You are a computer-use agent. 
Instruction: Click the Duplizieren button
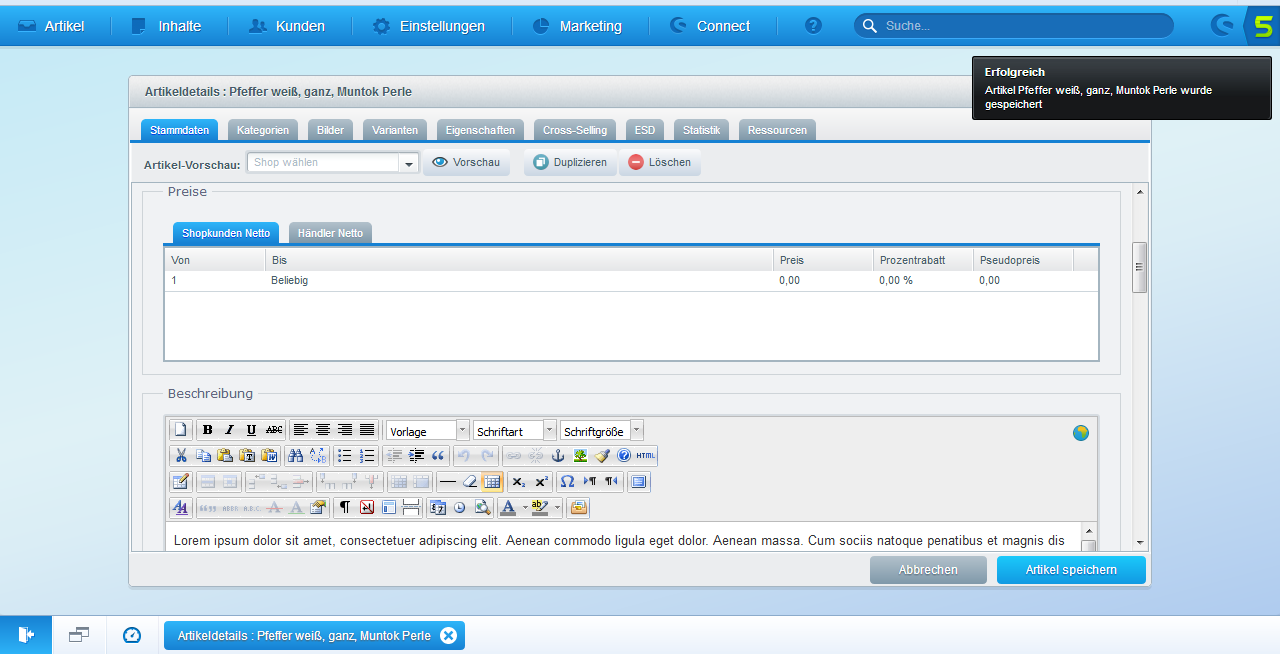(570, 162)
